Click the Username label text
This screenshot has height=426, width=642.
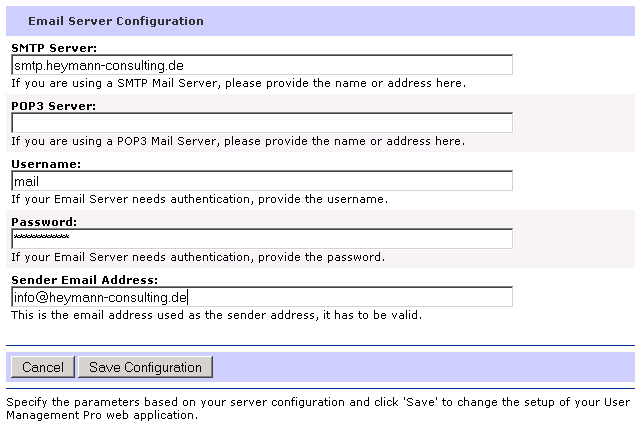pyautogui.click(x=46, y=164)
